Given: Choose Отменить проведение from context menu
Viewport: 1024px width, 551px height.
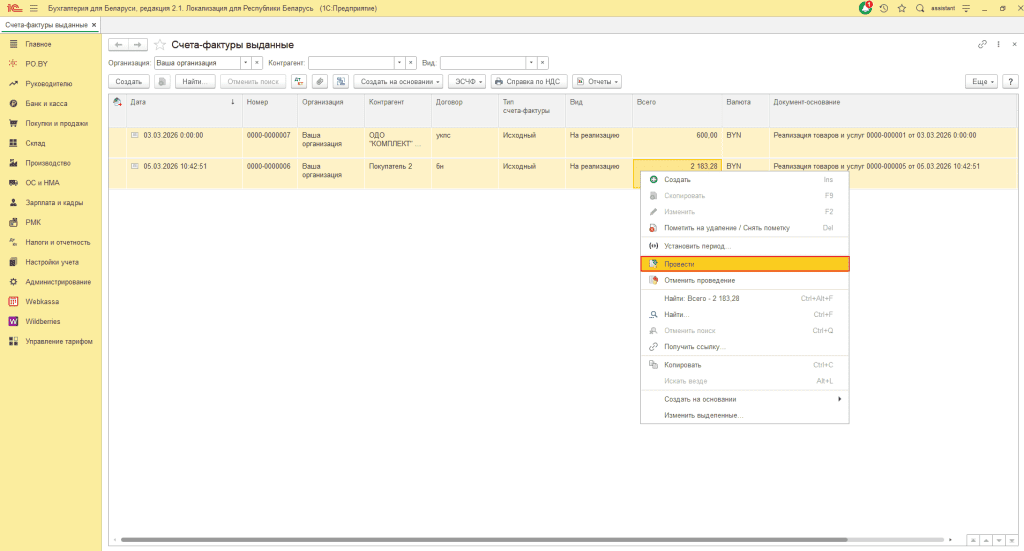Looking at the screenshot, I should (699, 280).
